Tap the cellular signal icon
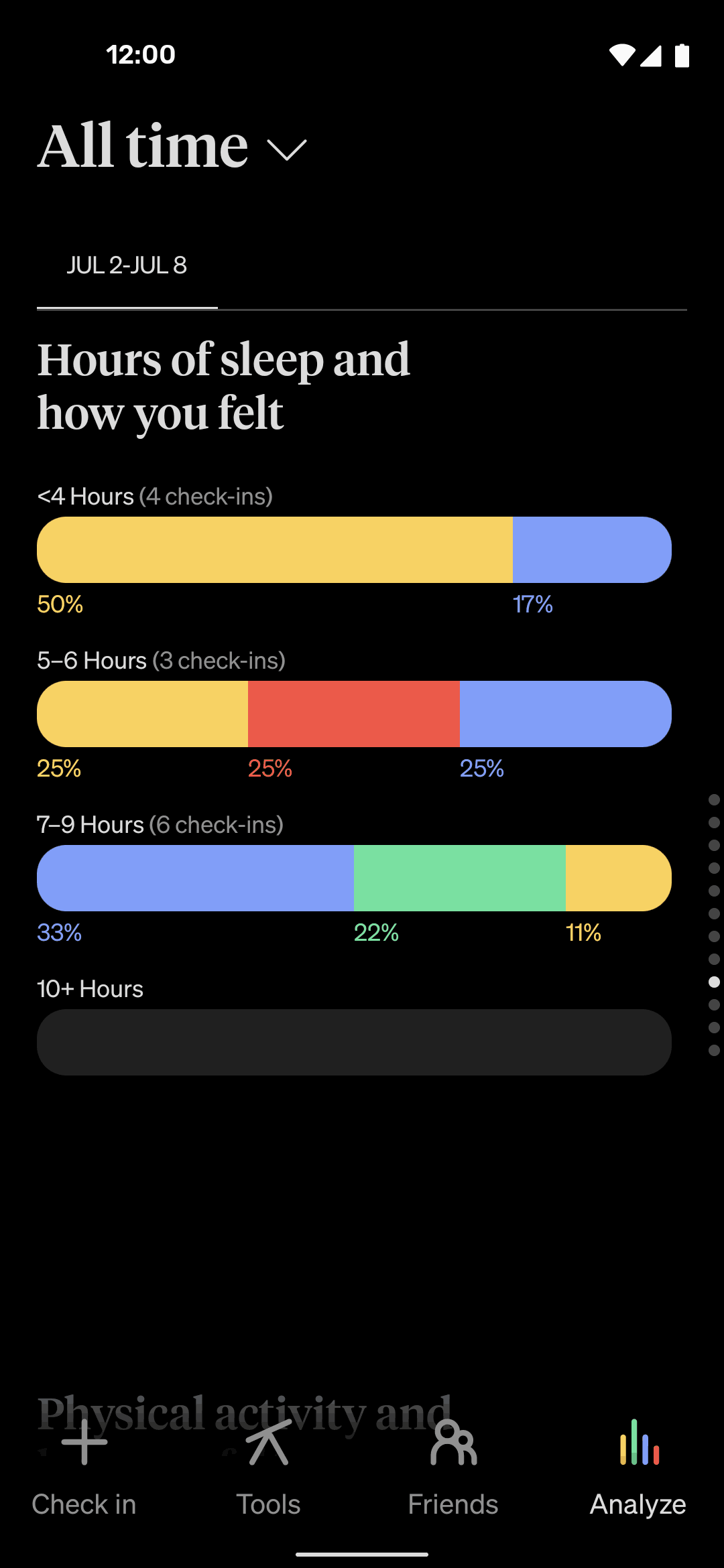 click(x=651, y=56)
